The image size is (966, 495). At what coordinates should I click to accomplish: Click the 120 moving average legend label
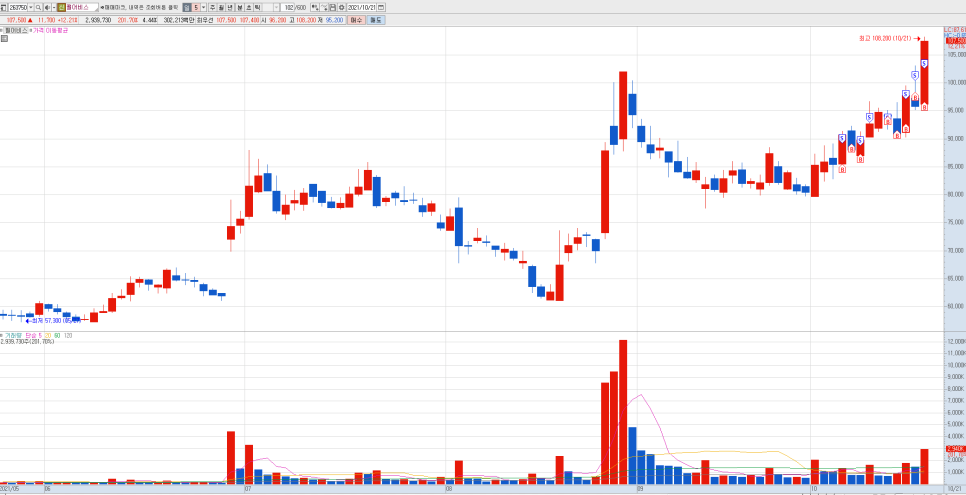pos(68,336)
